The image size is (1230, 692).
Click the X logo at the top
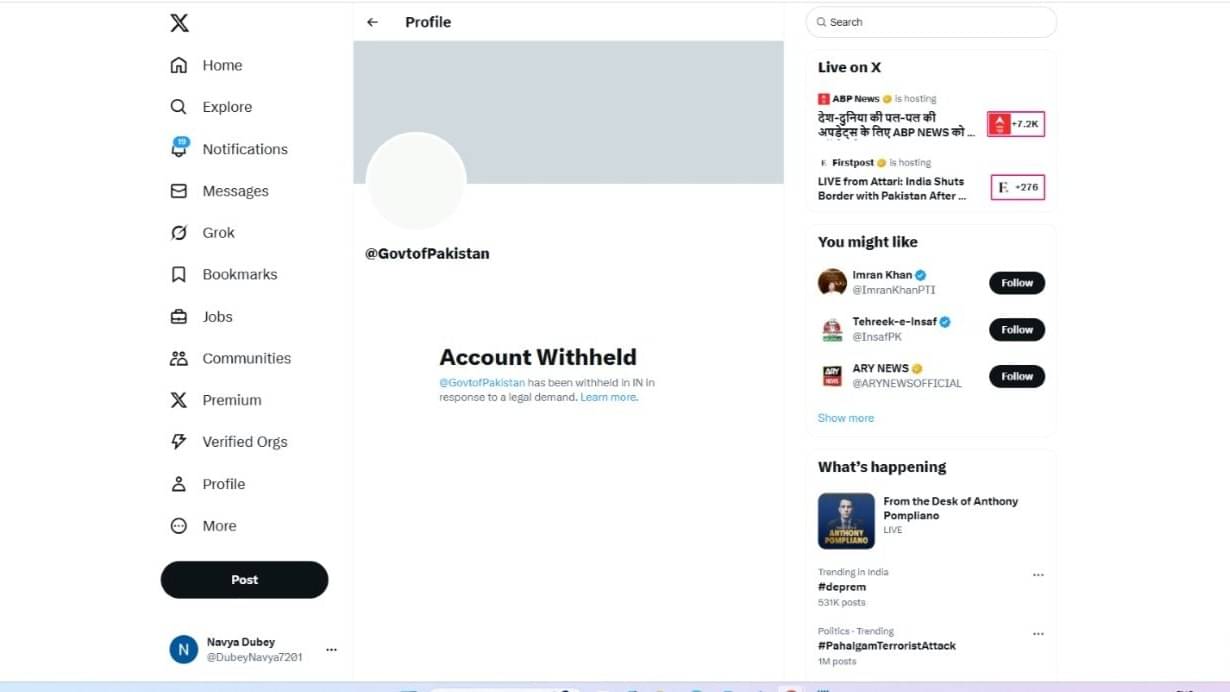(x=179, y=22)
